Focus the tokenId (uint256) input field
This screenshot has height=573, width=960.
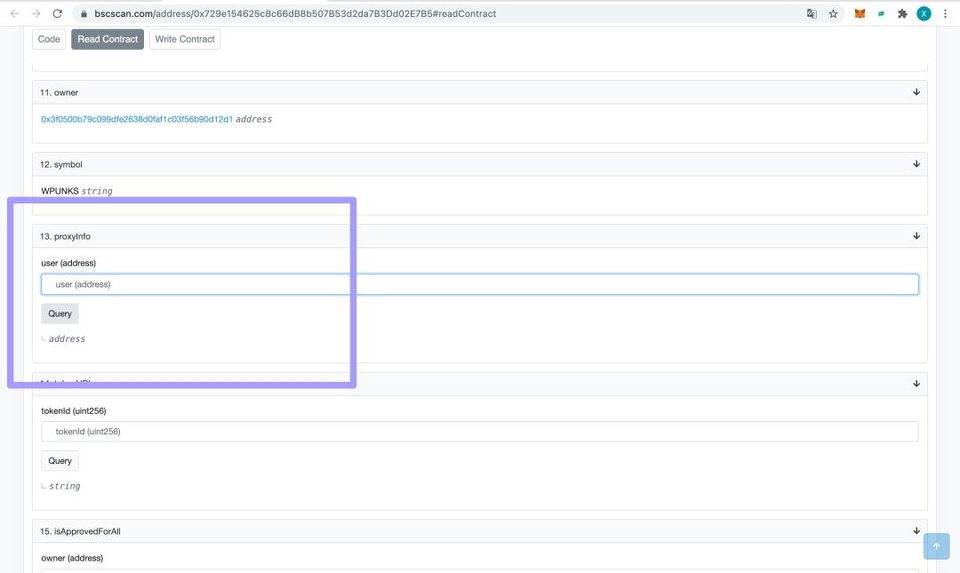[x=479, y=432]
